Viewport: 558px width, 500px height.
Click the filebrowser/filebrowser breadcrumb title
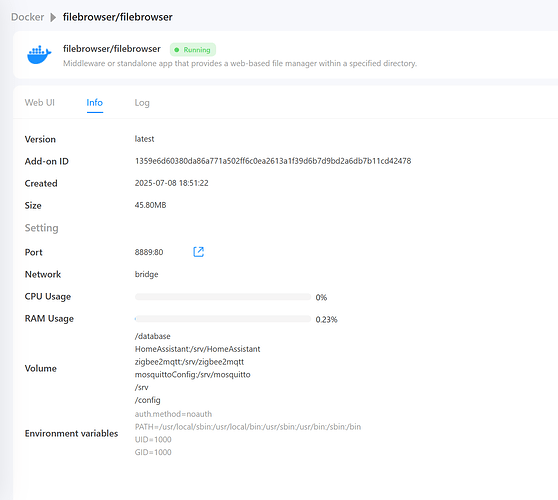pyautogui.click(x=118, y=17)
